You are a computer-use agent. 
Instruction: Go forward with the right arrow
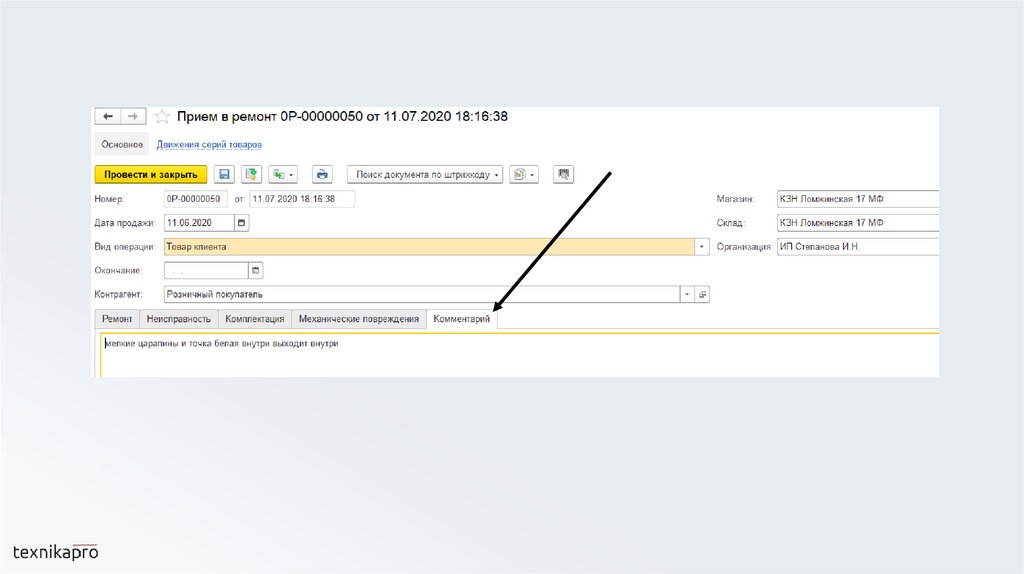(133, 116)
